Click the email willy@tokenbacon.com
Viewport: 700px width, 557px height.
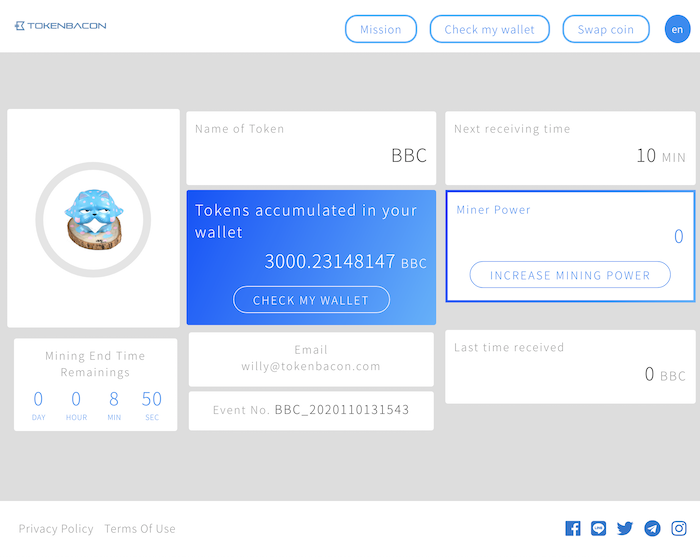(x=311, y=366)
